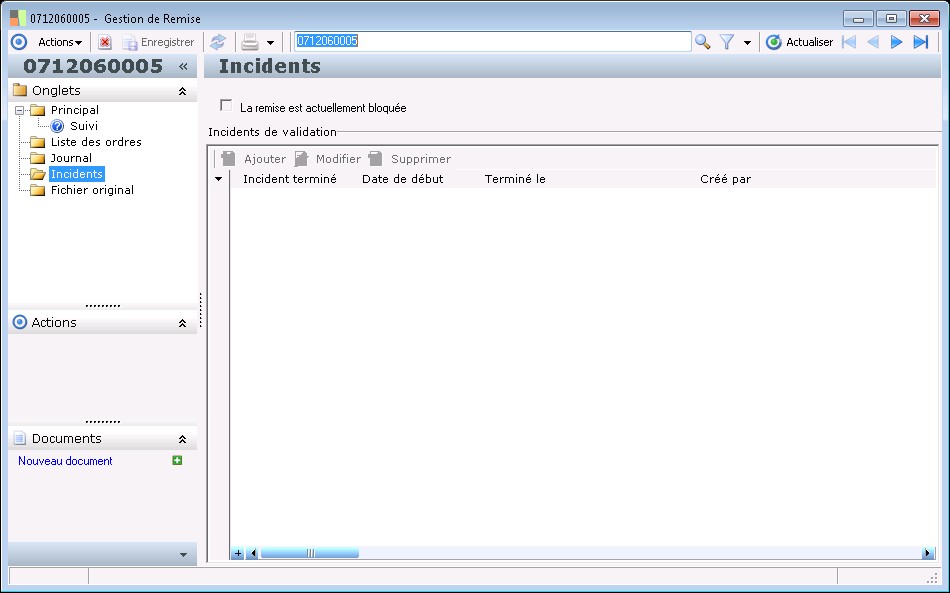Click the red X delete toolbar icon
The height and width of the screenshot is (593, 950).
(x=105, y=42)
